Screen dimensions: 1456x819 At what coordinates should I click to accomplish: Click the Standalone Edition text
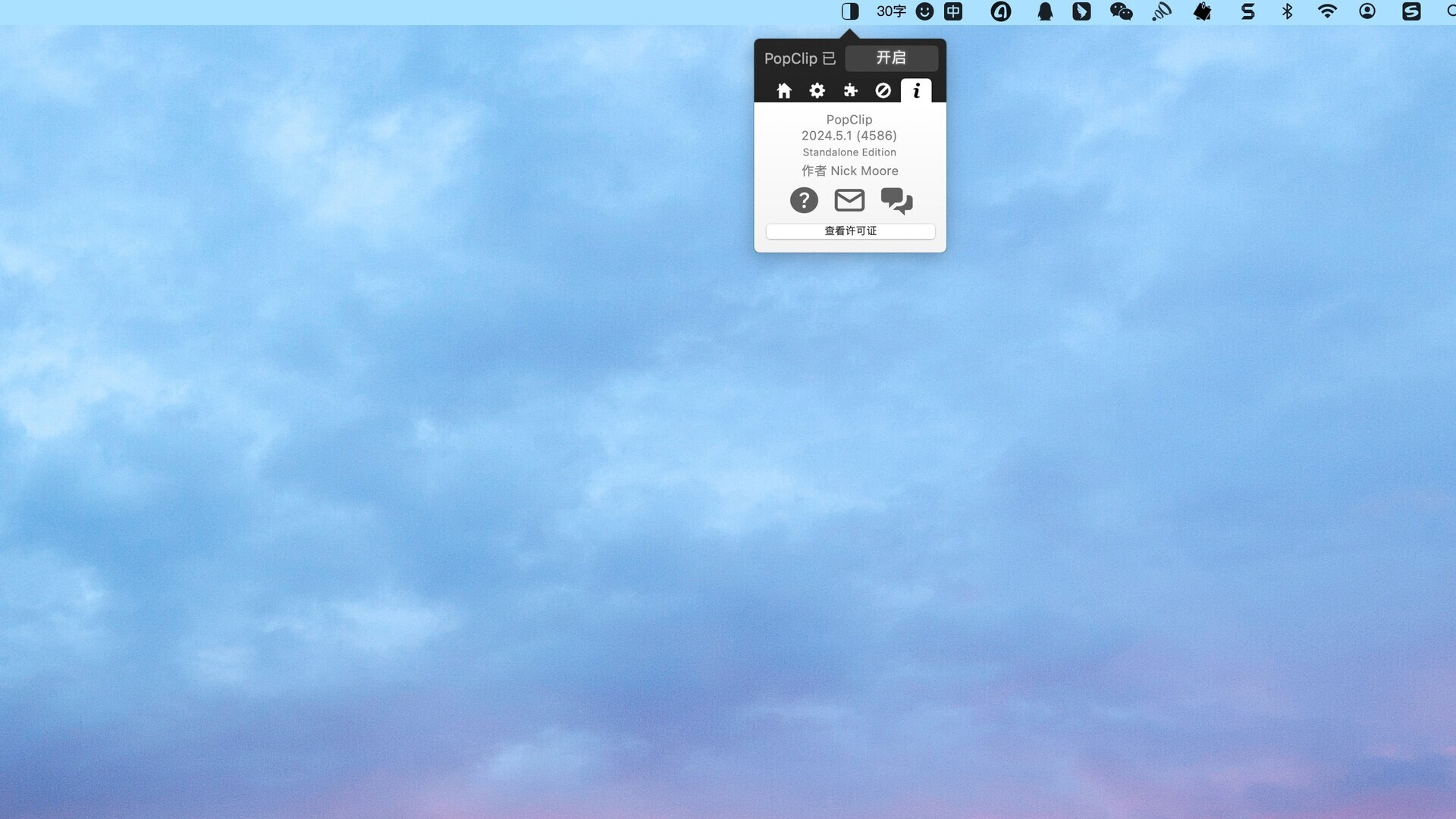849,152
